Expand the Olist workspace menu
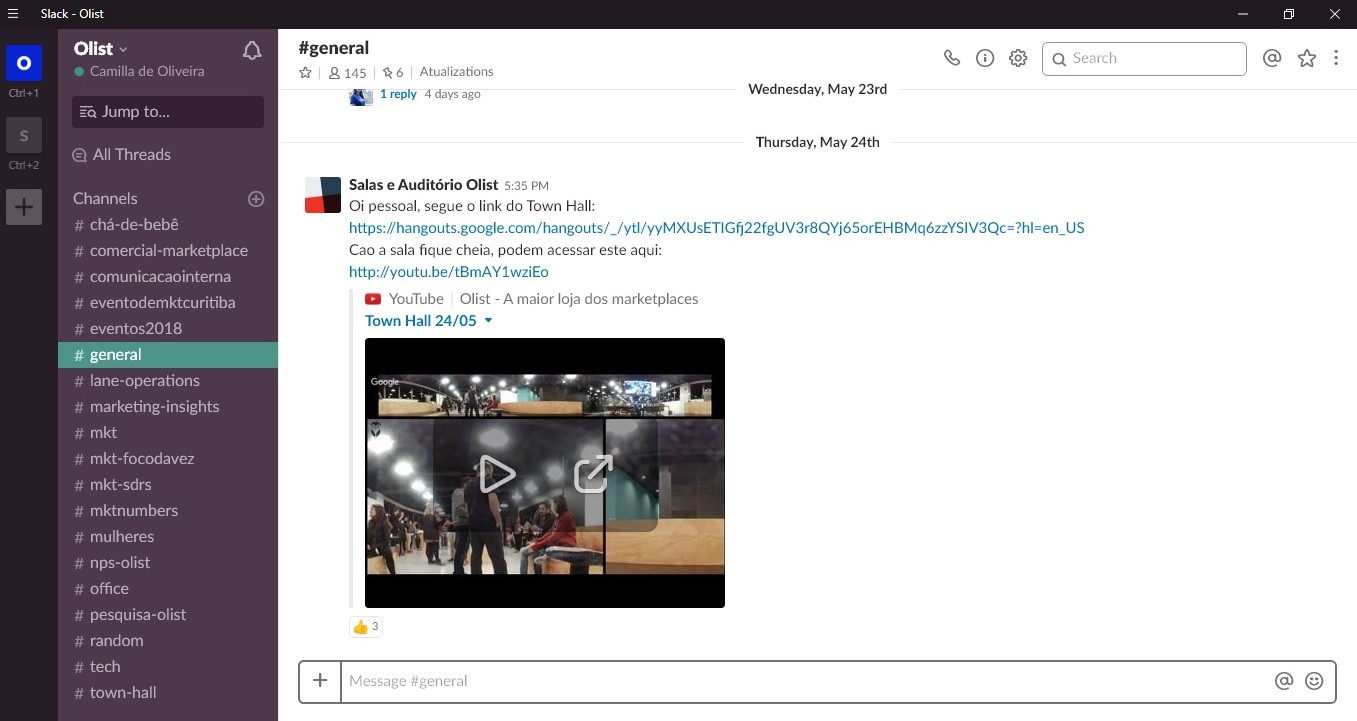Viewport: 1357px width, 721px height. coord(101,49)
